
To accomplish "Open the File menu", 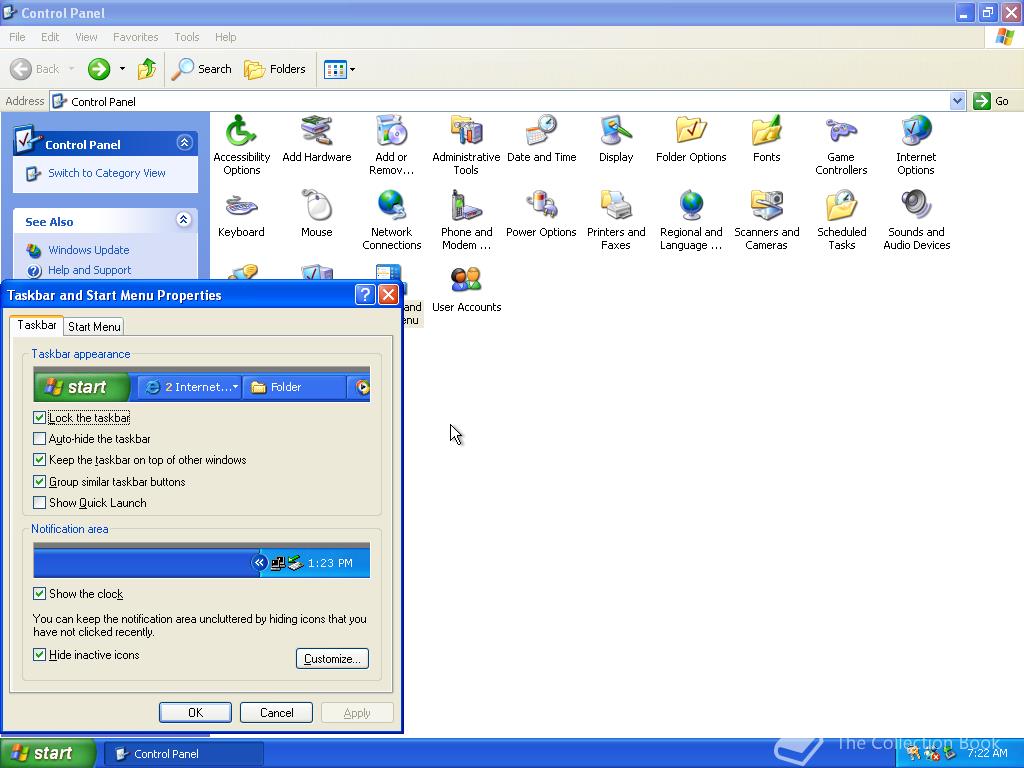I will coord(17,37).
